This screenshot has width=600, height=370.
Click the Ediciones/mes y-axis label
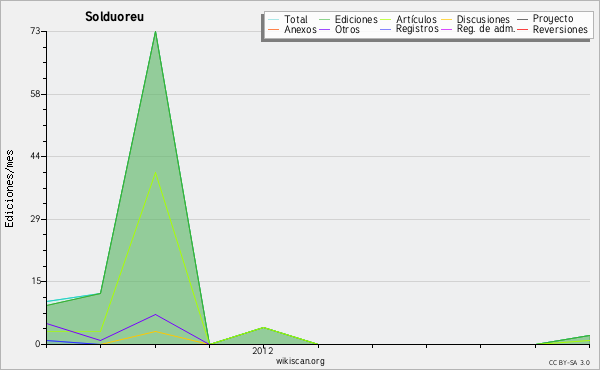(9, 189)
